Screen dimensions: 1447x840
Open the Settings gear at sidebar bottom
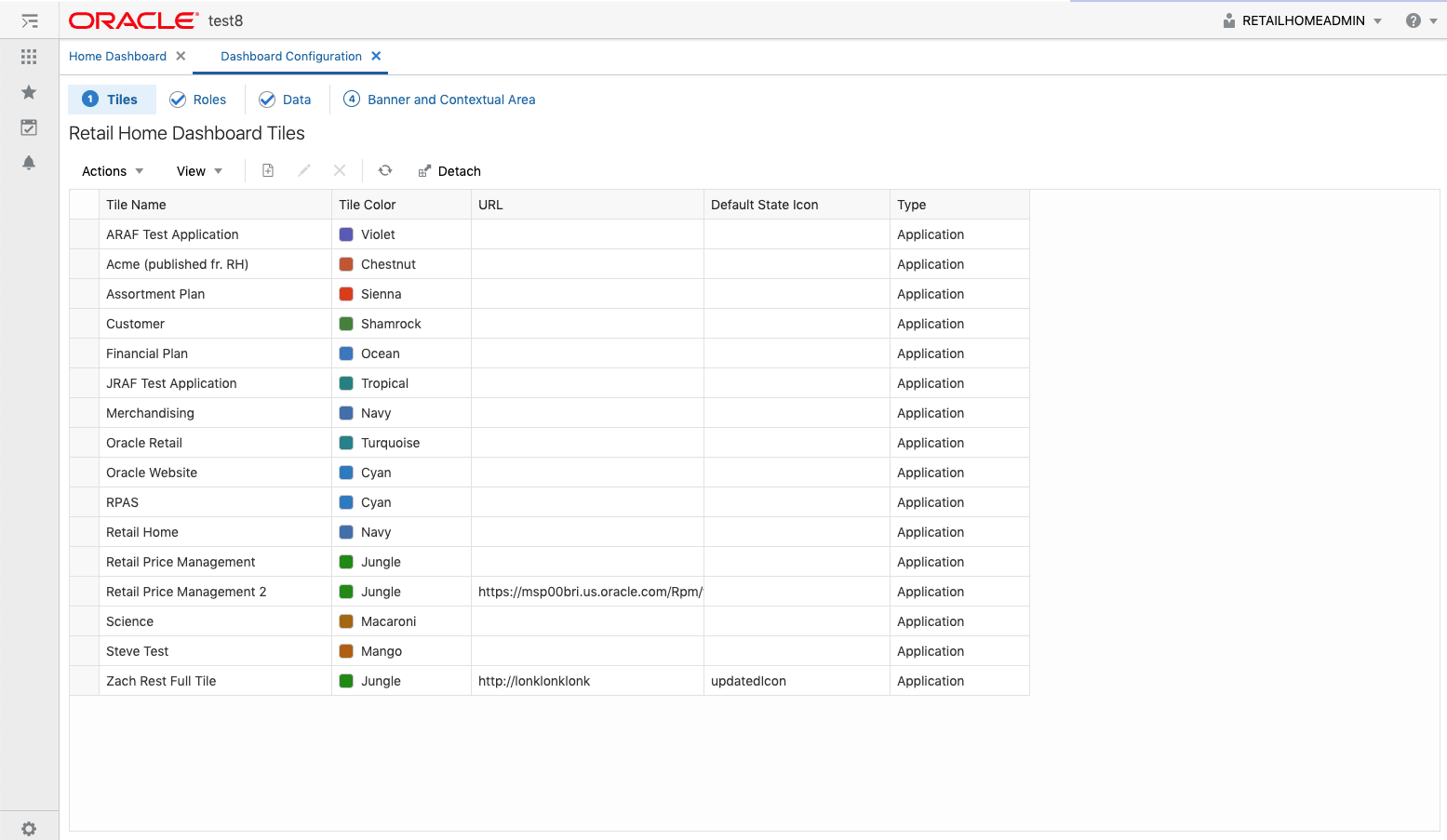[29, 829]
